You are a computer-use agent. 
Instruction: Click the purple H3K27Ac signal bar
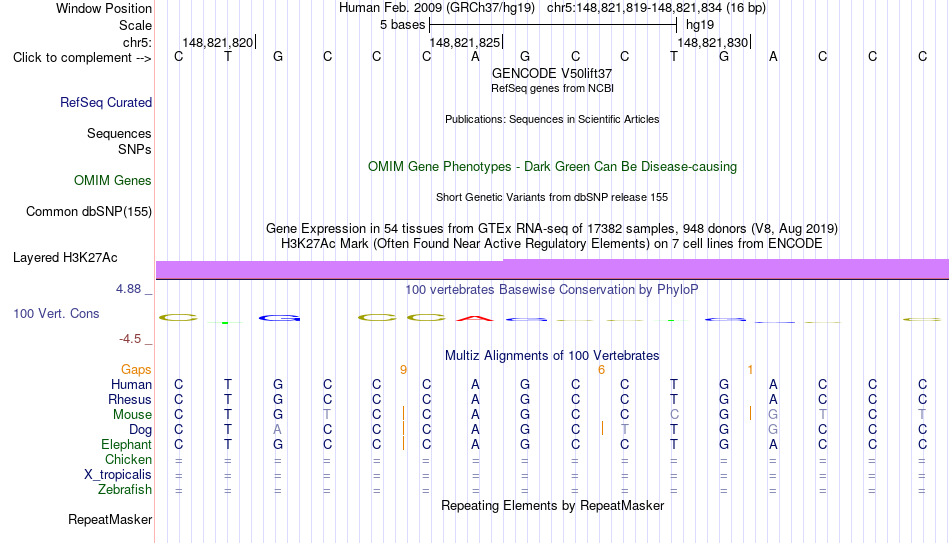coord(552,270)
